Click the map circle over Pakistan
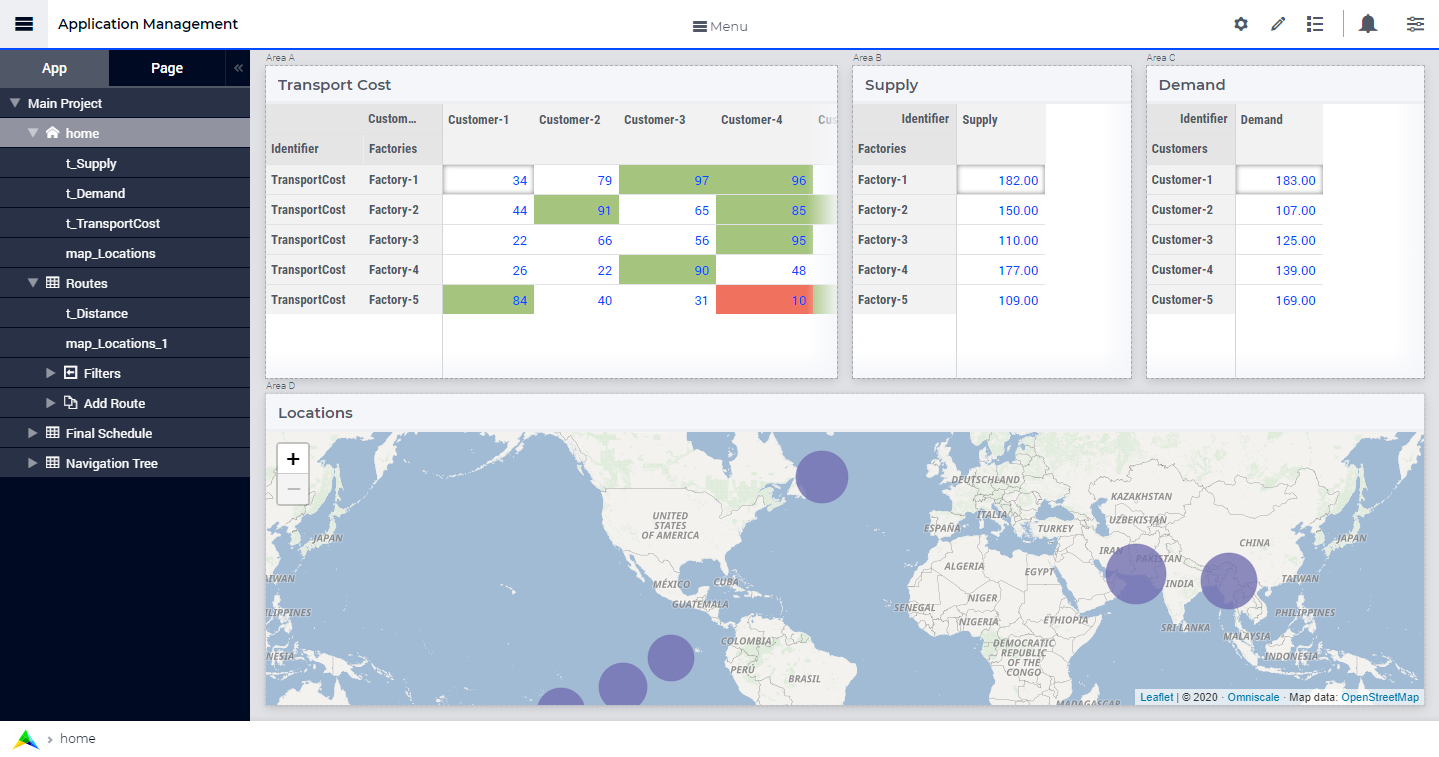The height and width of the screenshot is (757, 1439). point(1135,574)
